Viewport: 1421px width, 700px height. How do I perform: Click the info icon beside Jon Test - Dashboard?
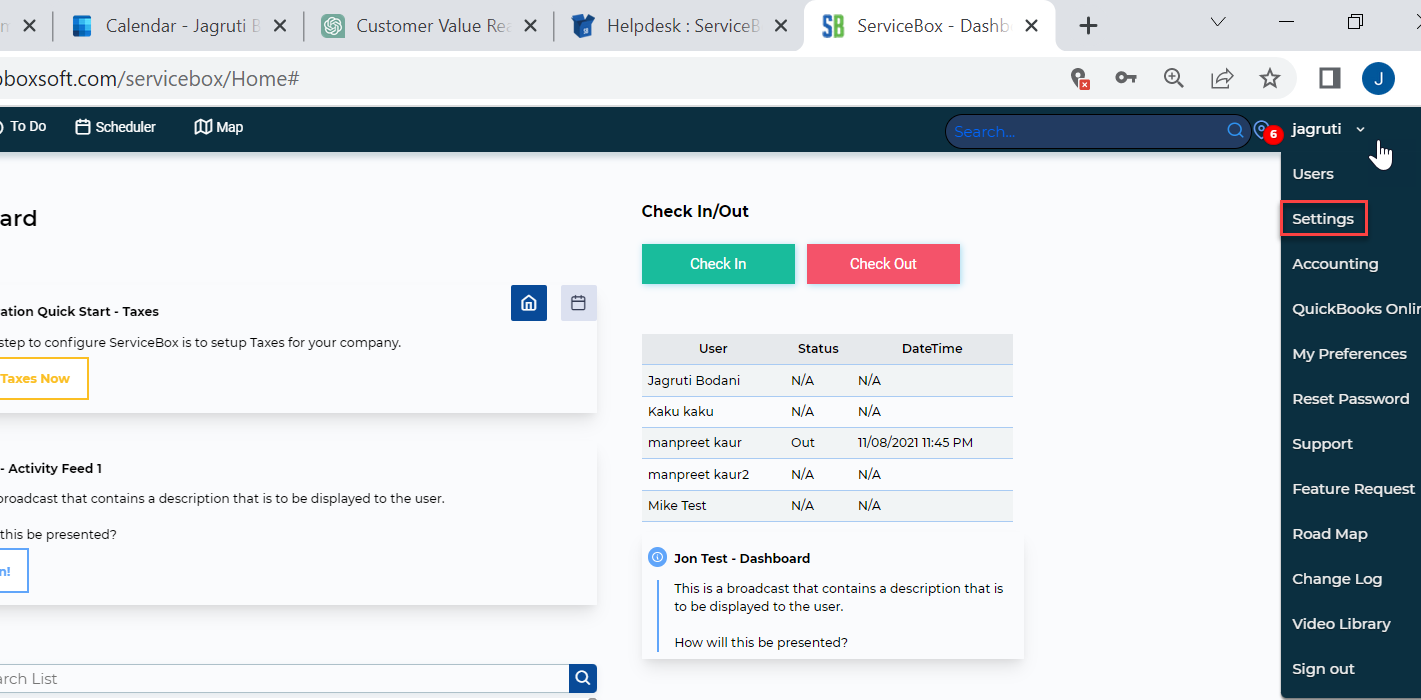coord(657,557)
